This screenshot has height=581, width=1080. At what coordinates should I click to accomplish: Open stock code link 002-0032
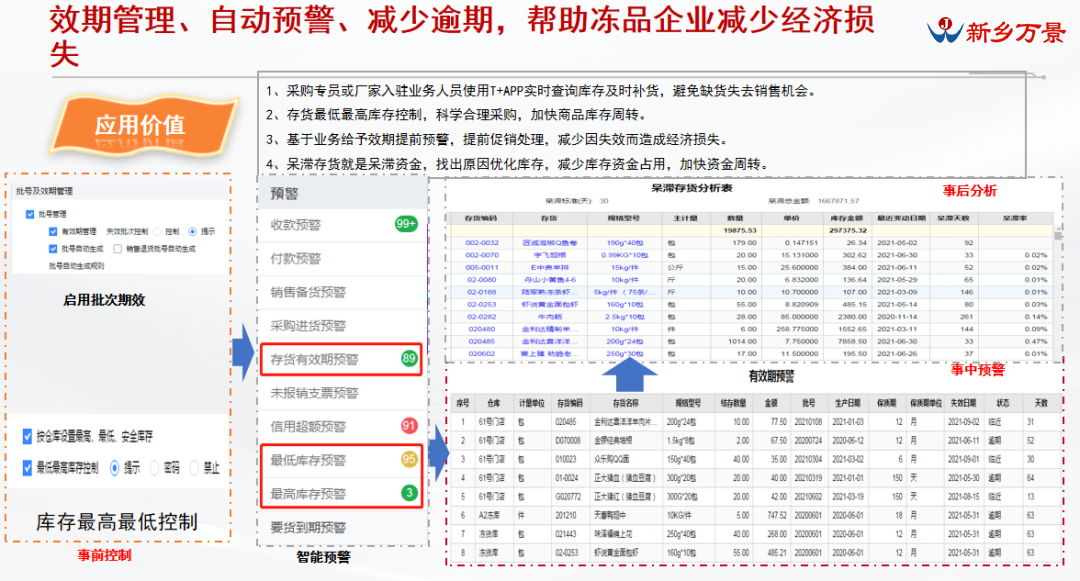(482, 241)
